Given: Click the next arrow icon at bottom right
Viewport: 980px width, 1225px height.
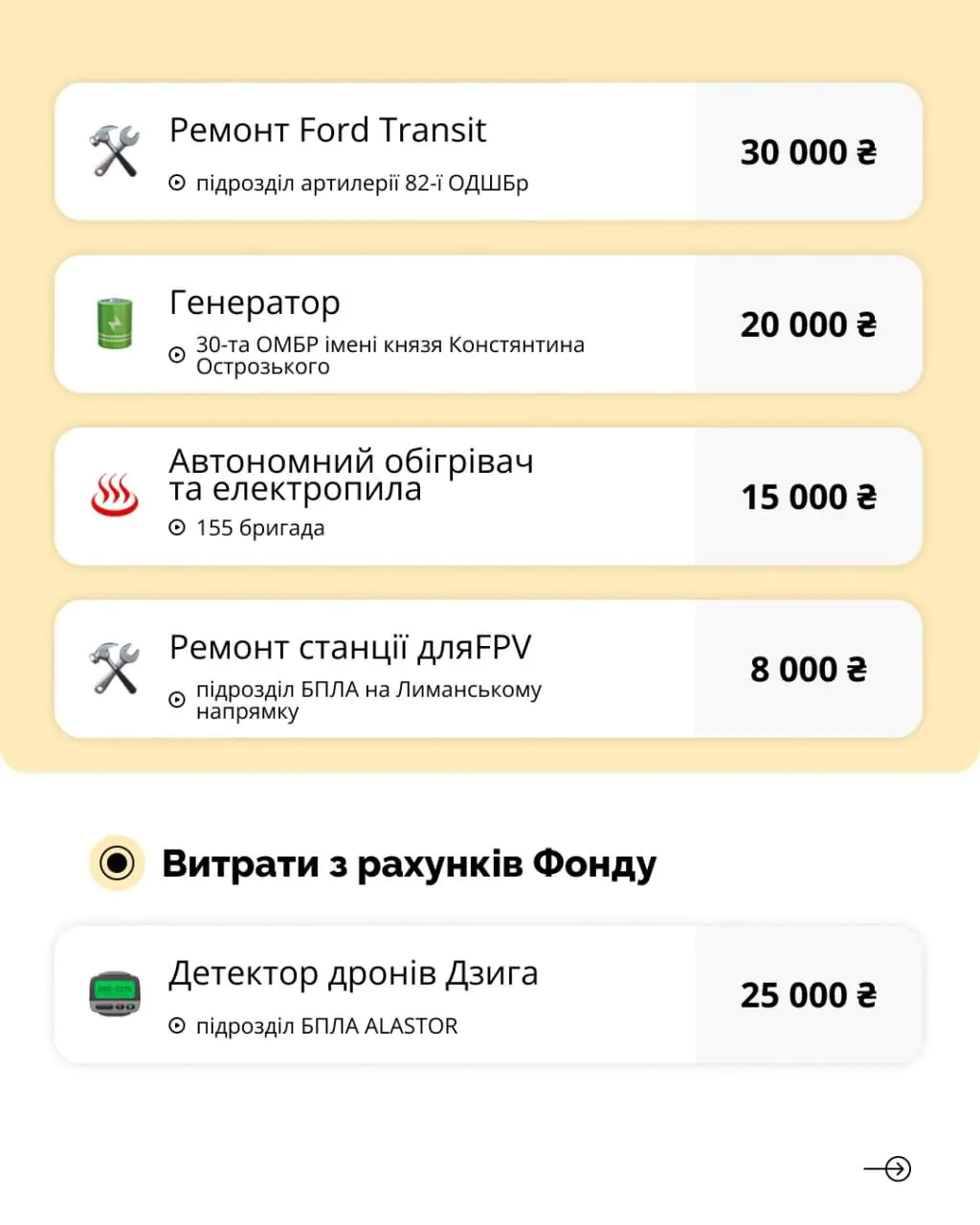Looking at the screenshot, I should 888,1169.
